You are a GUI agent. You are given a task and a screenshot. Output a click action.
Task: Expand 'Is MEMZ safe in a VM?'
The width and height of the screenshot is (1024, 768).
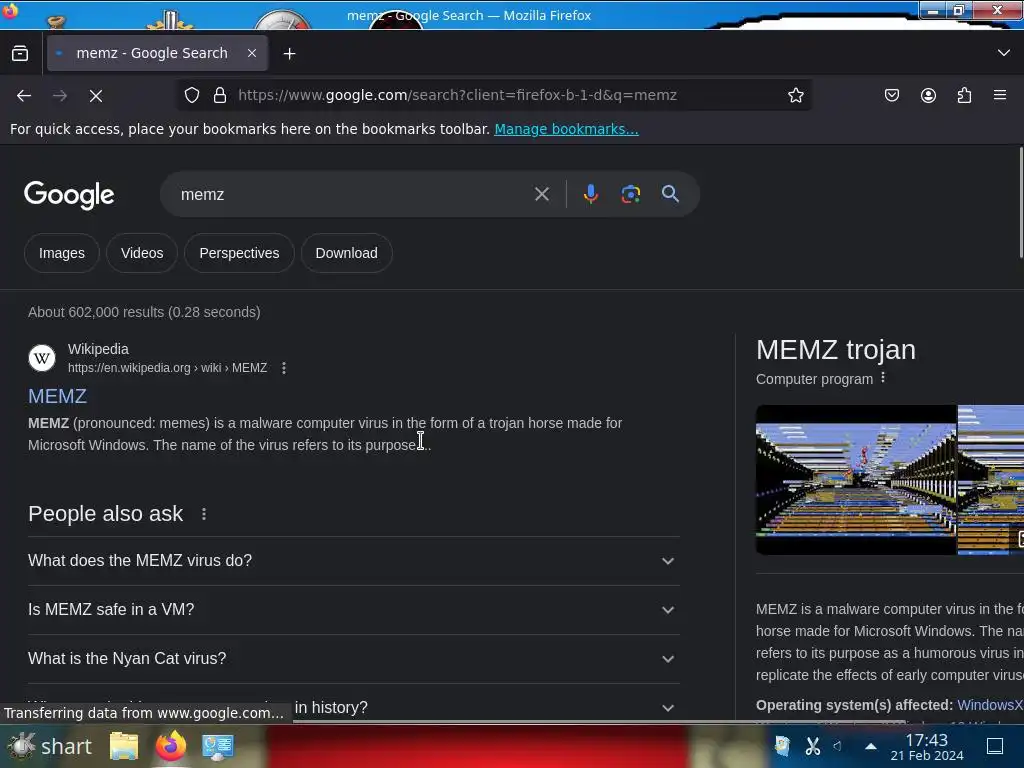(x=354, y=610)
